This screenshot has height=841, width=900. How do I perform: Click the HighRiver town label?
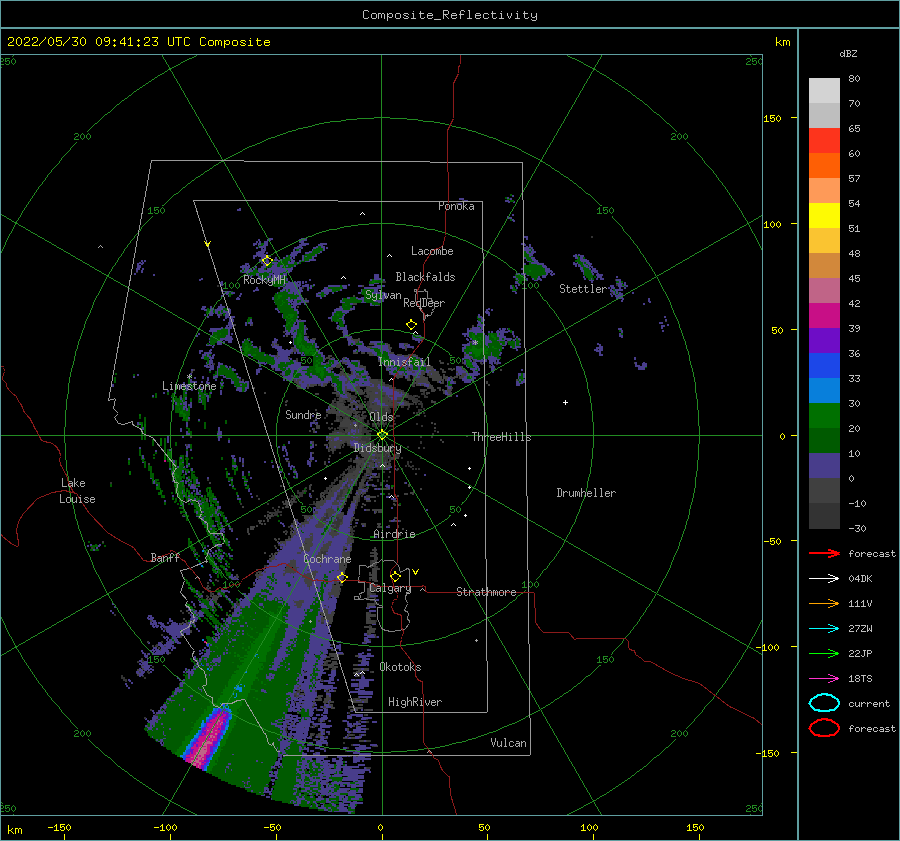pyautogui.click(x=415, y=702)
